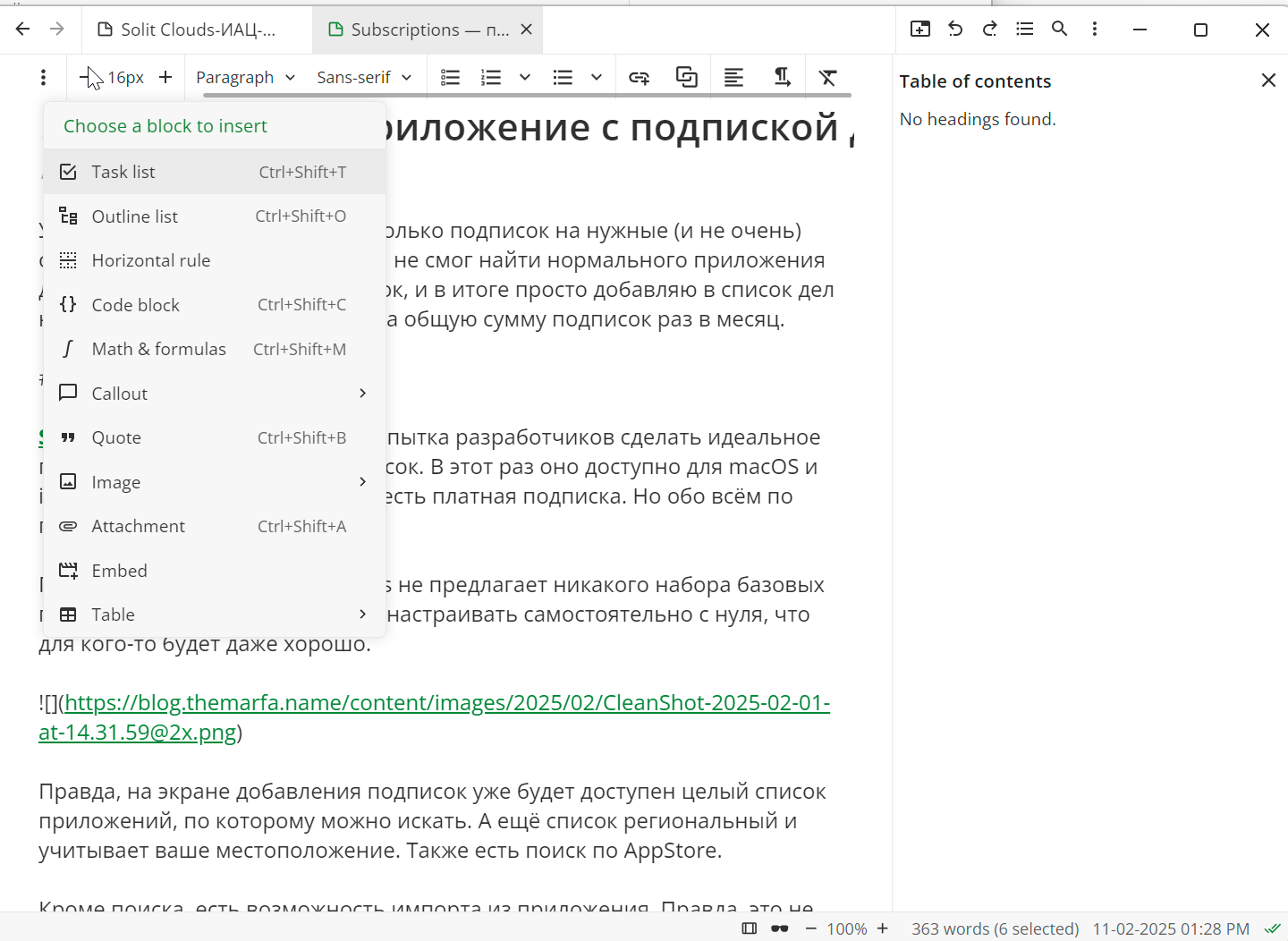Undo the last edit
The height and width of the screenshot is (941, 1288).
[x=955, y=29]
